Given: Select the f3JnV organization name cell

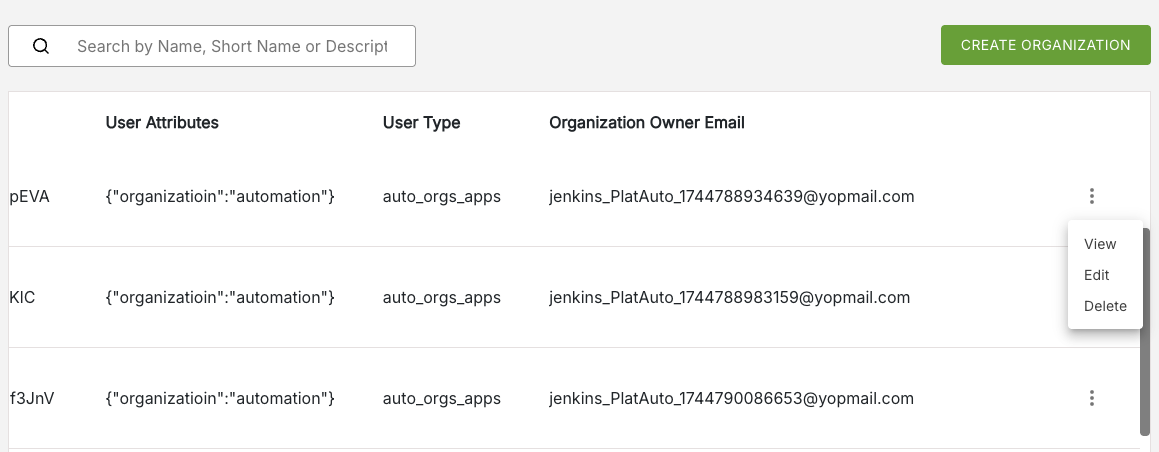Looking at the screenshot, I should coord(31,398).
